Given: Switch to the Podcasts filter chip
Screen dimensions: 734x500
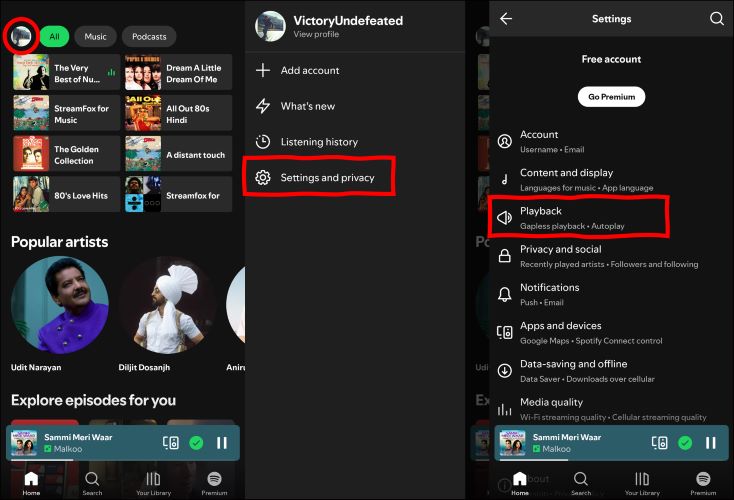Looking at the screenshot, I should (x=149, y=37).
